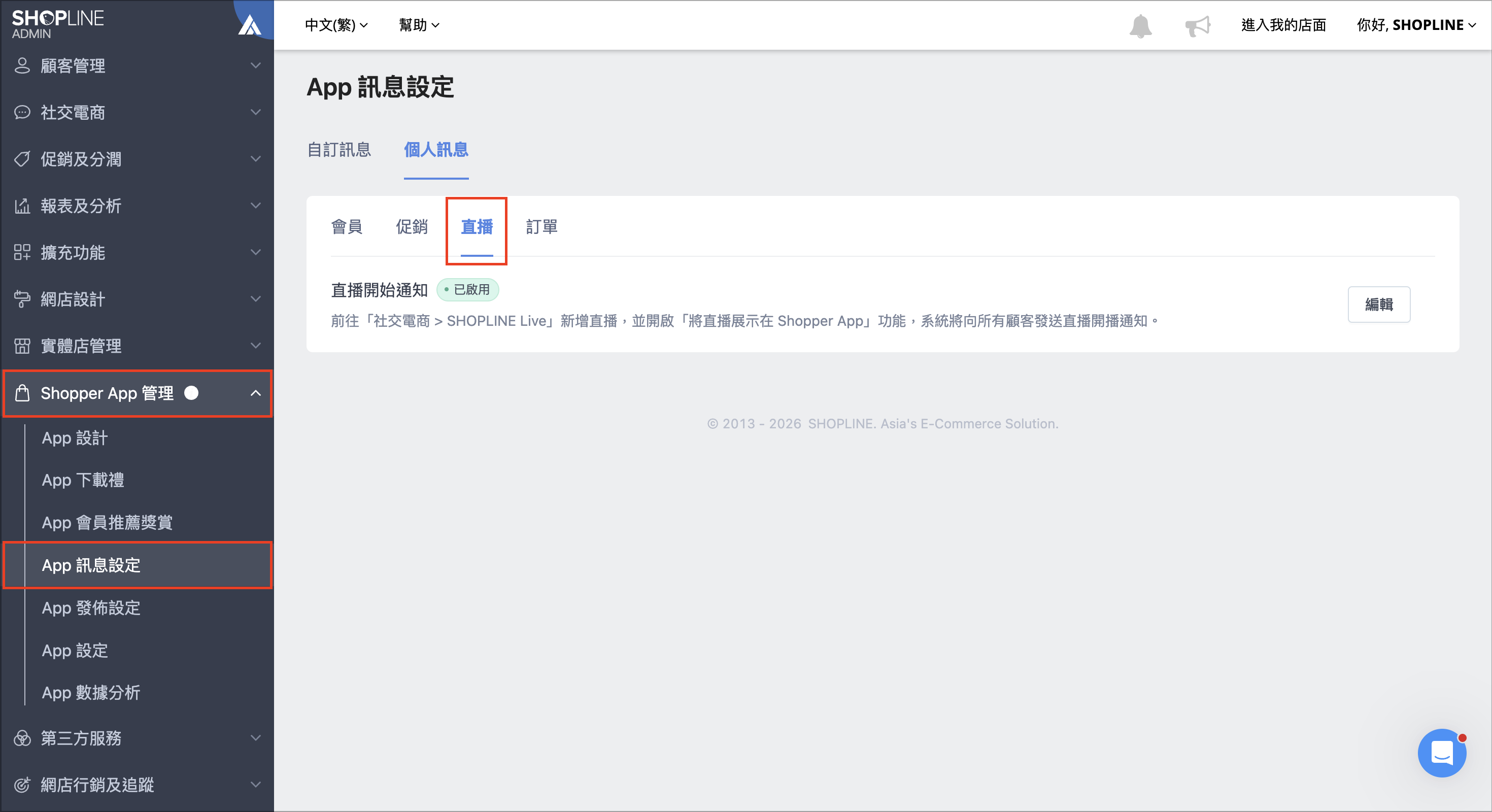This screenshot has width=1492, height=812.
Task: Open App 數據分析 in the sidebar
Action: 91,693
